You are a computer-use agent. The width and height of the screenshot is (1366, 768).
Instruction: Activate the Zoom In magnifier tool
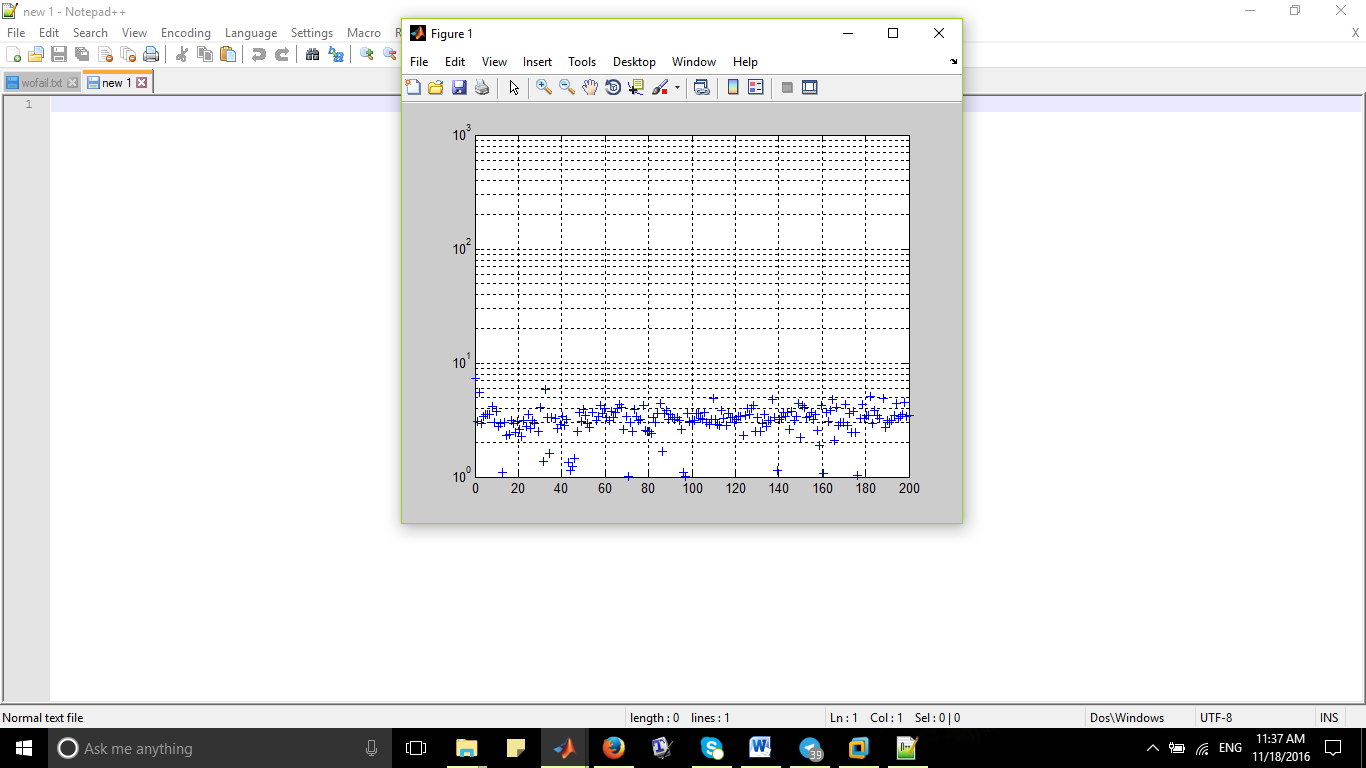pyautogui.click(x=544, y=88)
